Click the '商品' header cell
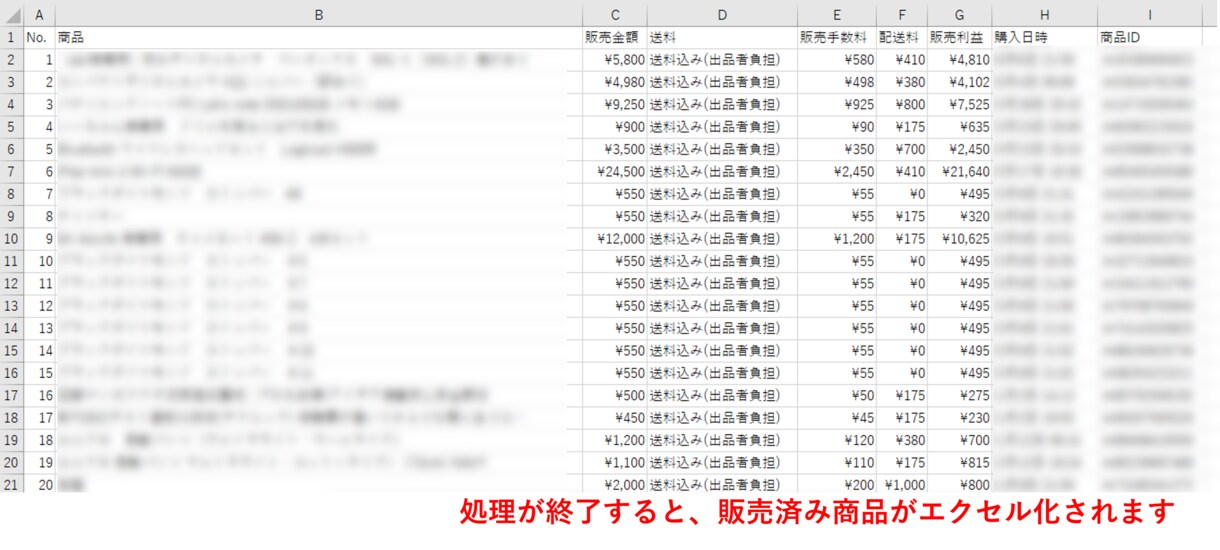The height and width of the screenshot is (550, 1220). [x=319, y=37]
